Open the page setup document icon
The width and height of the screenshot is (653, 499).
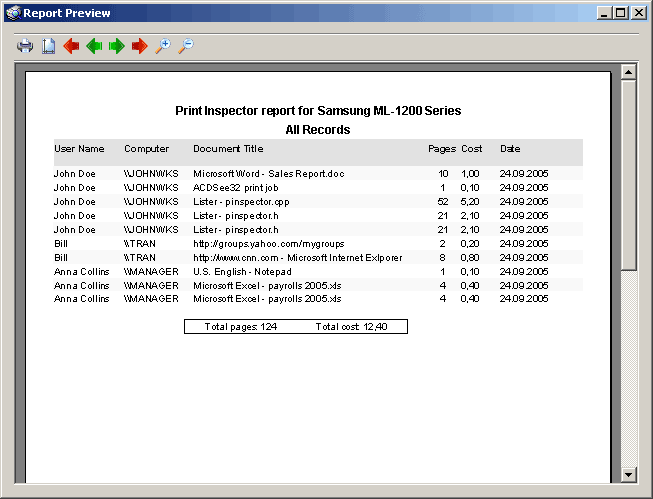[48, 46]
